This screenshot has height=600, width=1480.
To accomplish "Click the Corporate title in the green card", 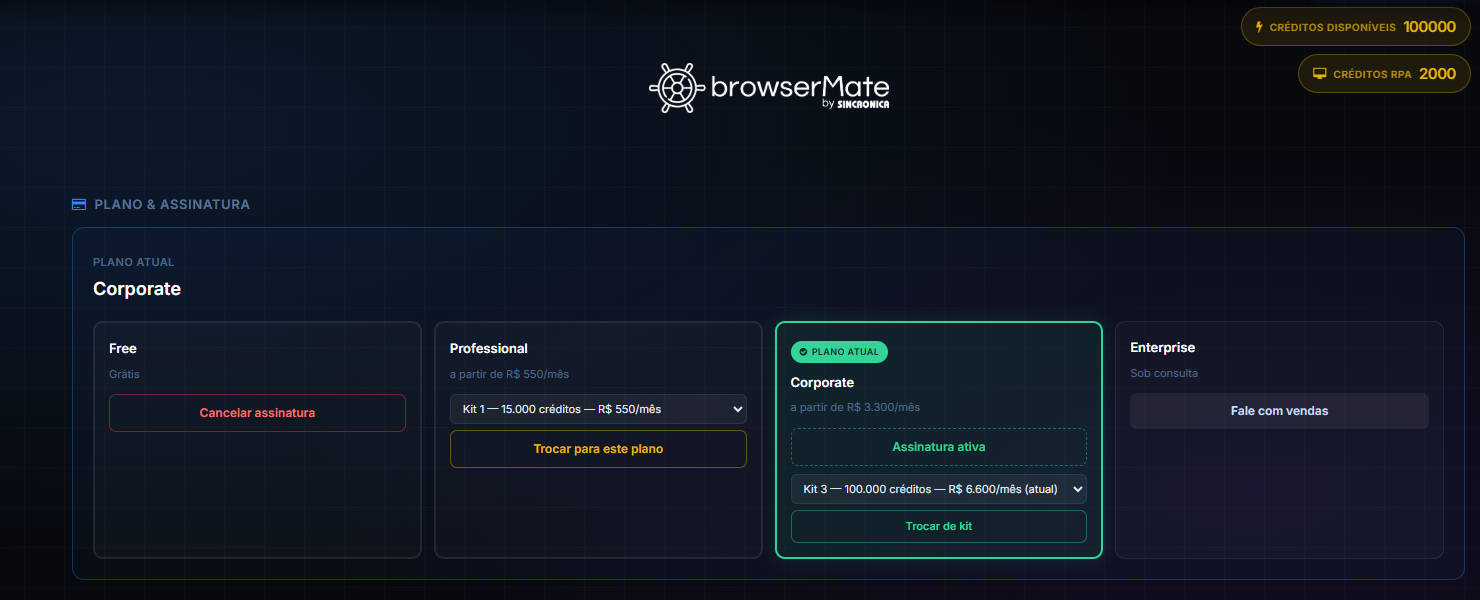I will coord(822,382).
